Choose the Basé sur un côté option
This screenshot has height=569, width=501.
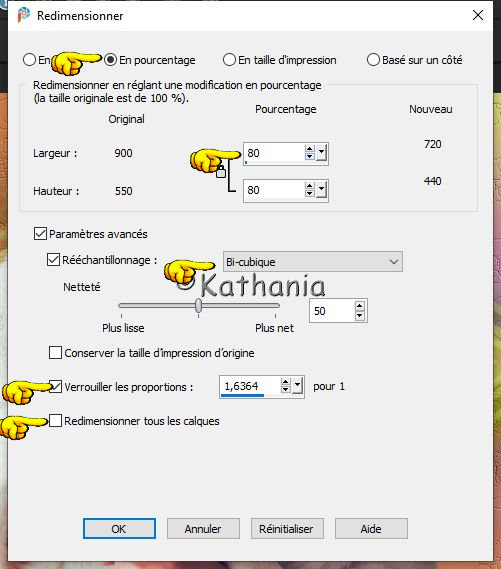[x=373, y=60]
